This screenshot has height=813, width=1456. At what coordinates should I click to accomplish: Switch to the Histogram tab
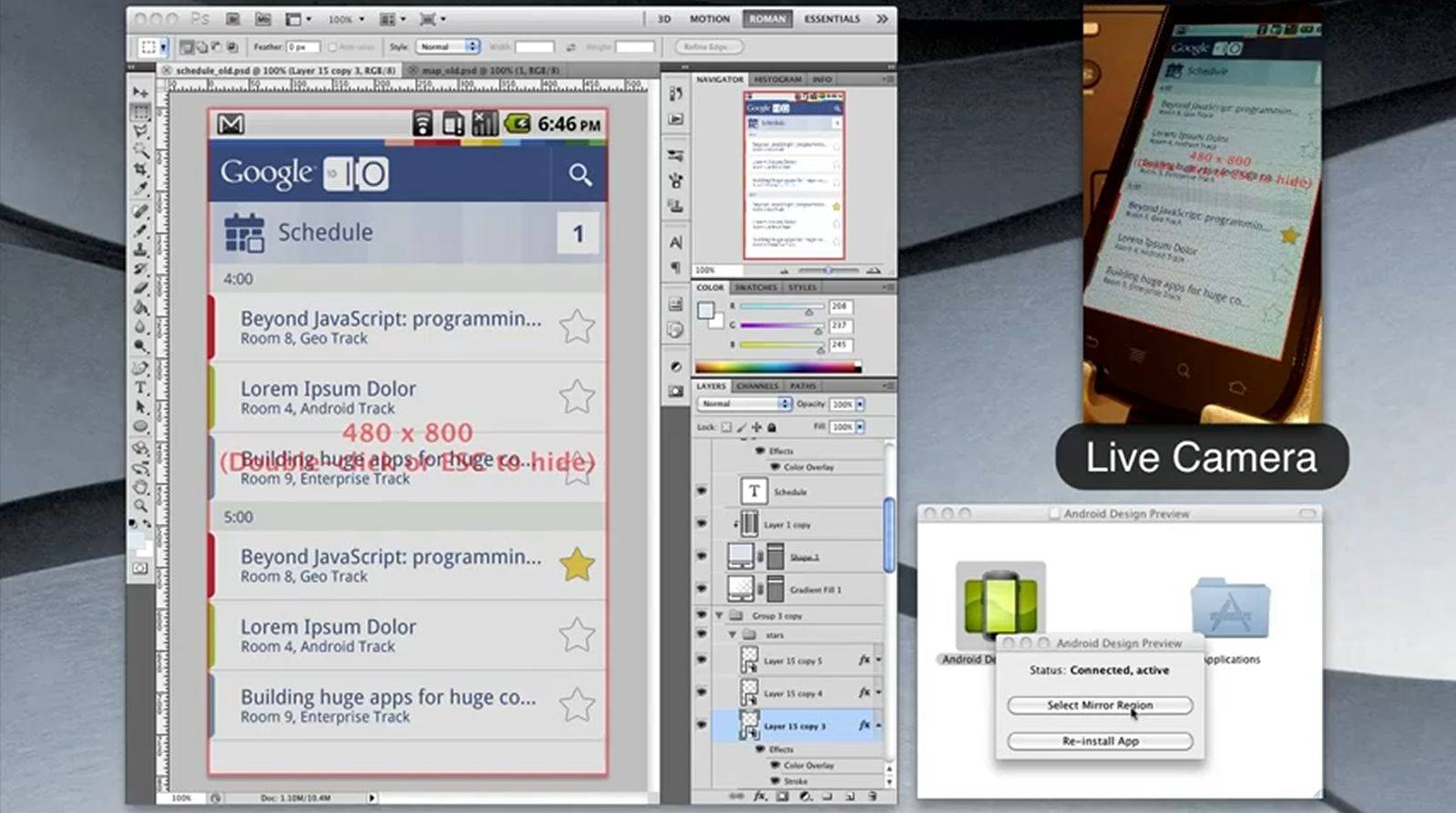777,79
